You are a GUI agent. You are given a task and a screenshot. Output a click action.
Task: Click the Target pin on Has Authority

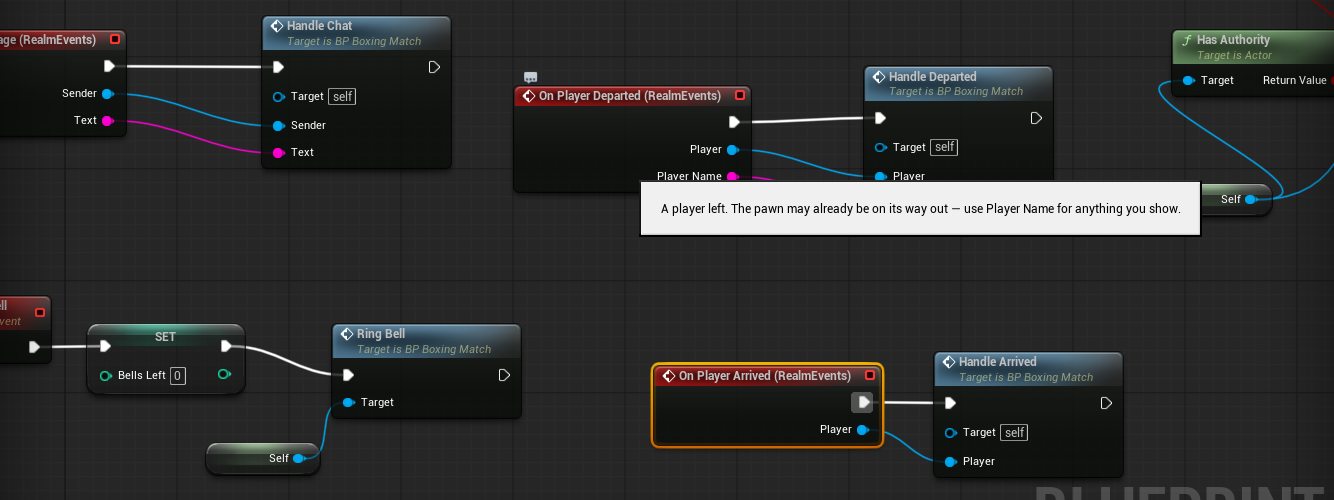pos(1188,80)
